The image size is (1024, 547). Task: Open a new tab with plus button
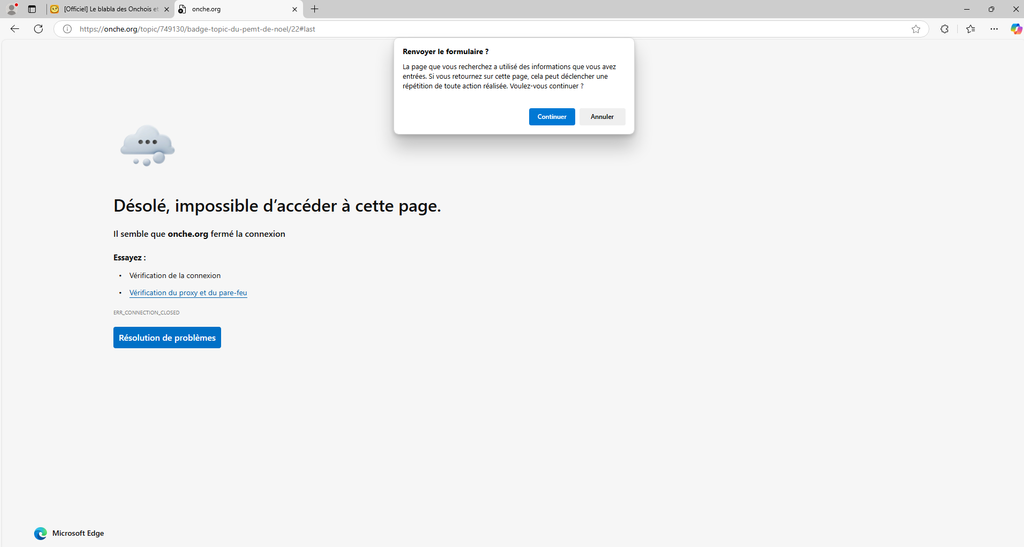tap(314, 9)
